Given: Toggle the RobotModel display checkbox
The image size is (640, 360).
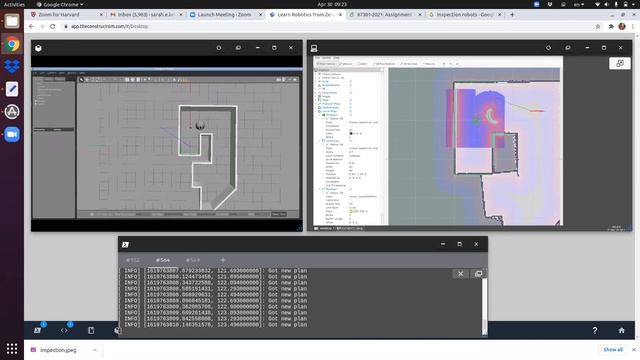Looking at the screenshot, I should (351, 85).
